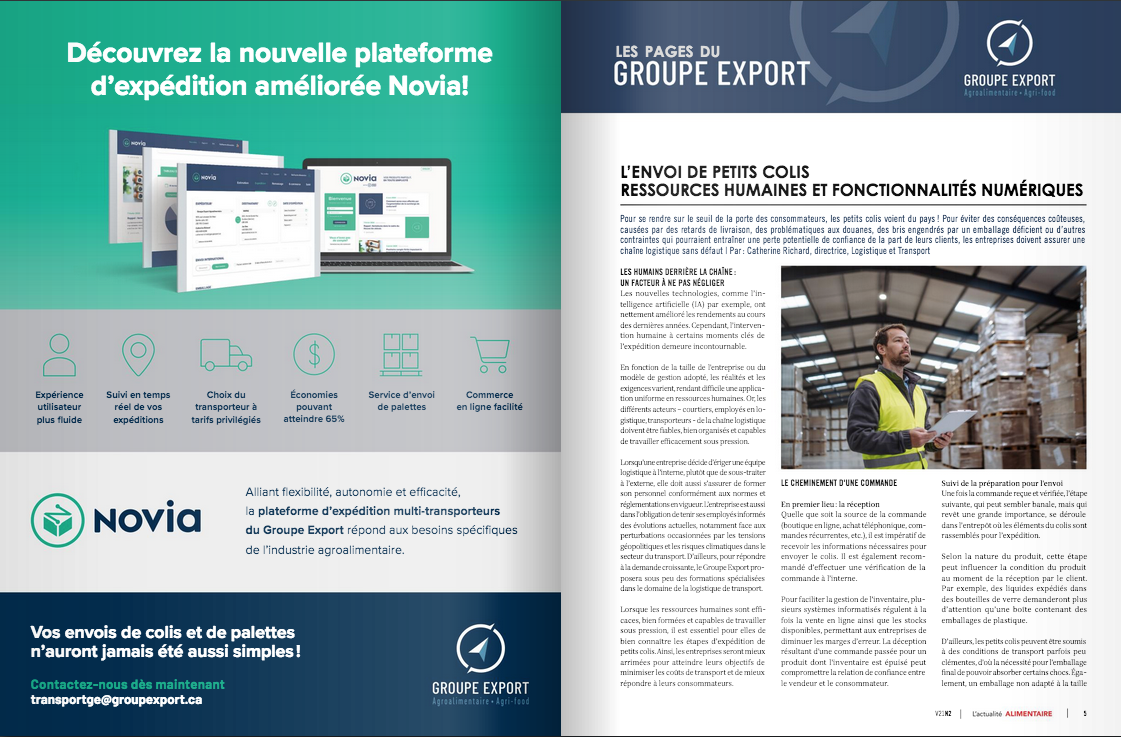Image resolution: width=1121 pixels, height=737 pixels.
Task: Click the pallet boxes icon for Service d'envoi
Action: click(x=401, y=355)
